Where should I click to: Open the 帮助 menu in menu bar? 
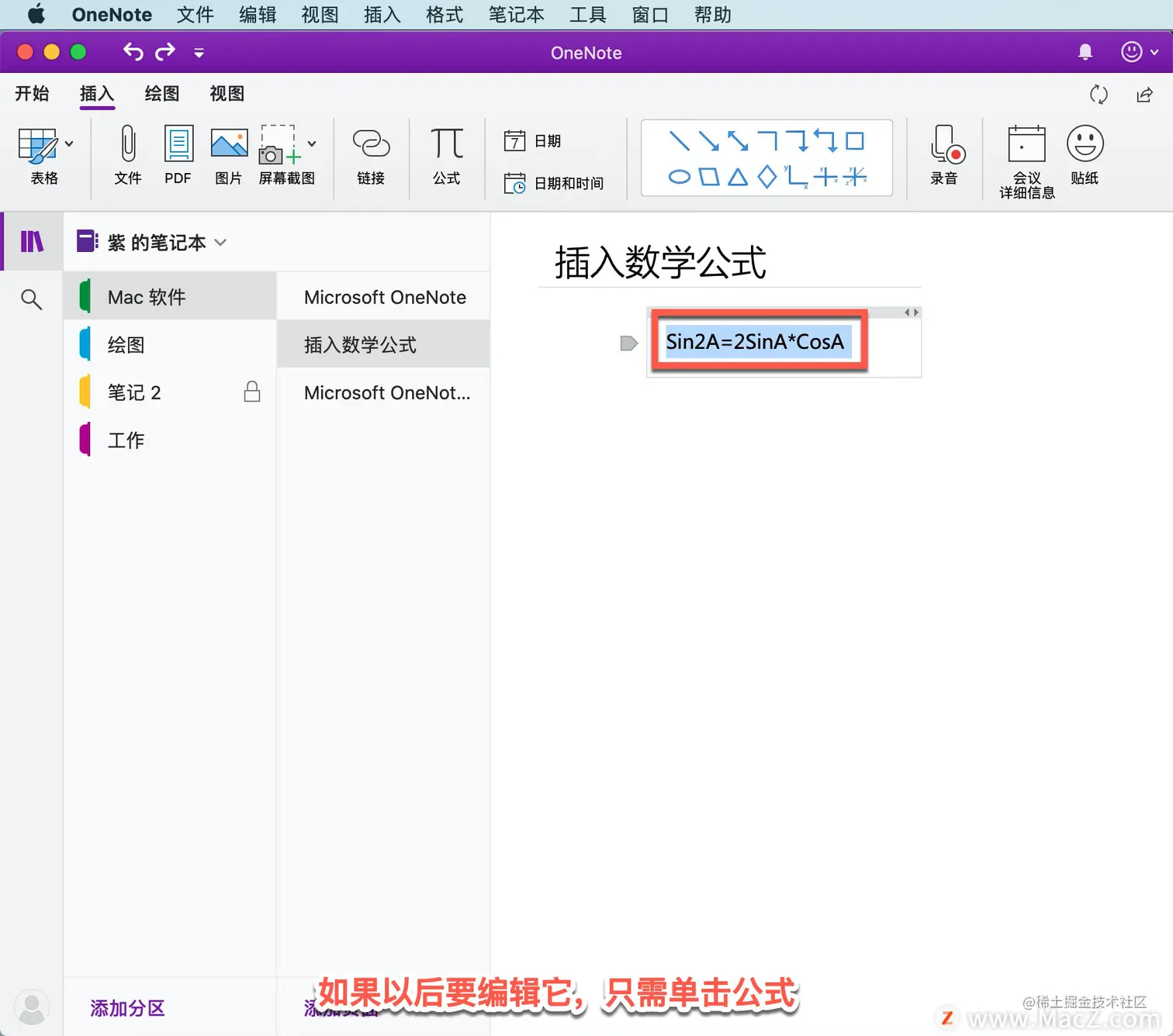click(712, 15)
